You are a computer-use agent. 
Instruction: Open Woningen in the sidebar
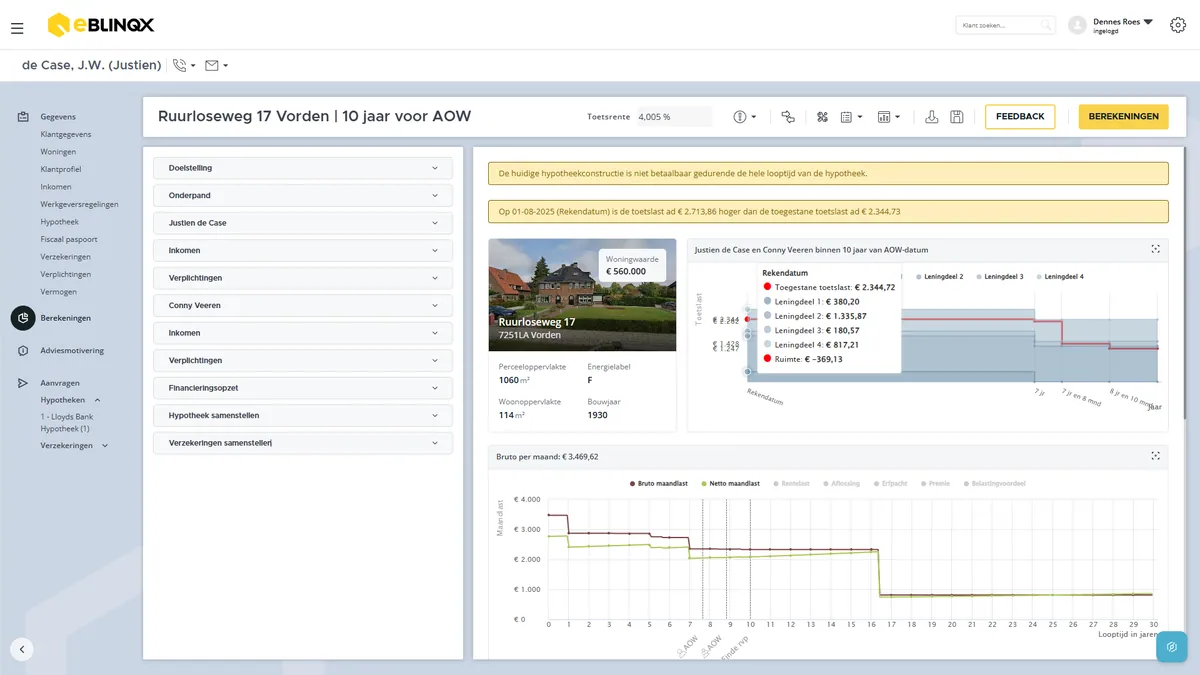click(x=58, y=152)
